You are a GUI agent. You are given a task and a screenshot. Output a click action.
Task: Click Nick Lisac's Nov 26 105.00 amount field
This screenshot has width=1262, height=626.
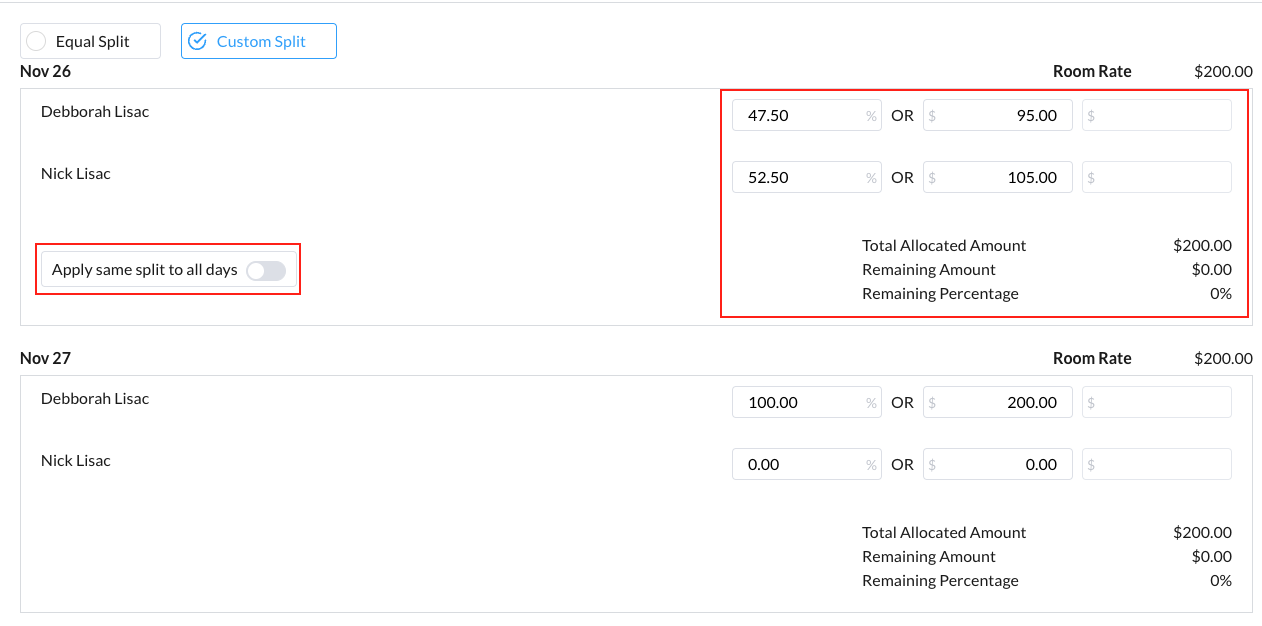997,177
